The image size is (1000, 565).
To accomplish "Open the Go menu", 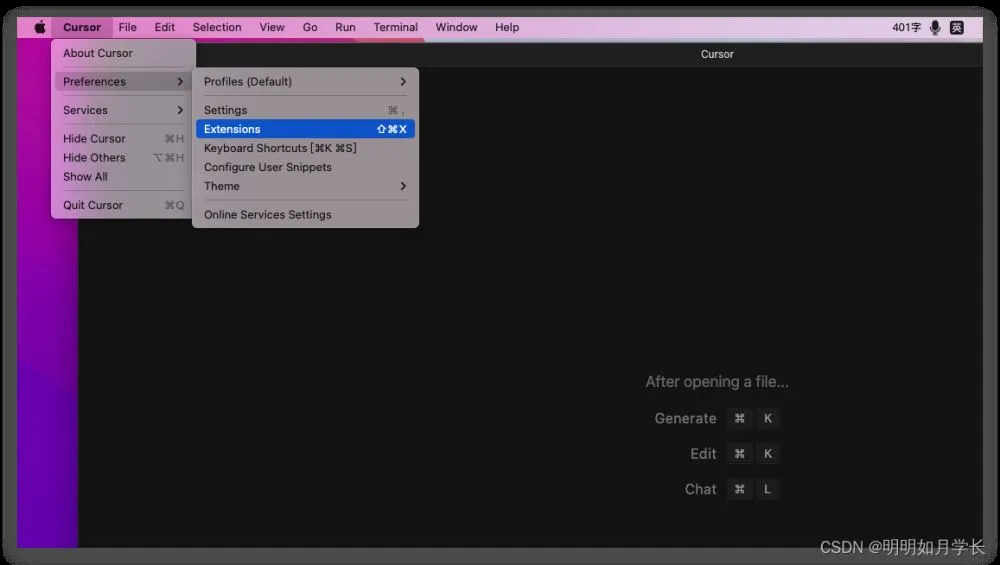I will [x=310, y=27].
